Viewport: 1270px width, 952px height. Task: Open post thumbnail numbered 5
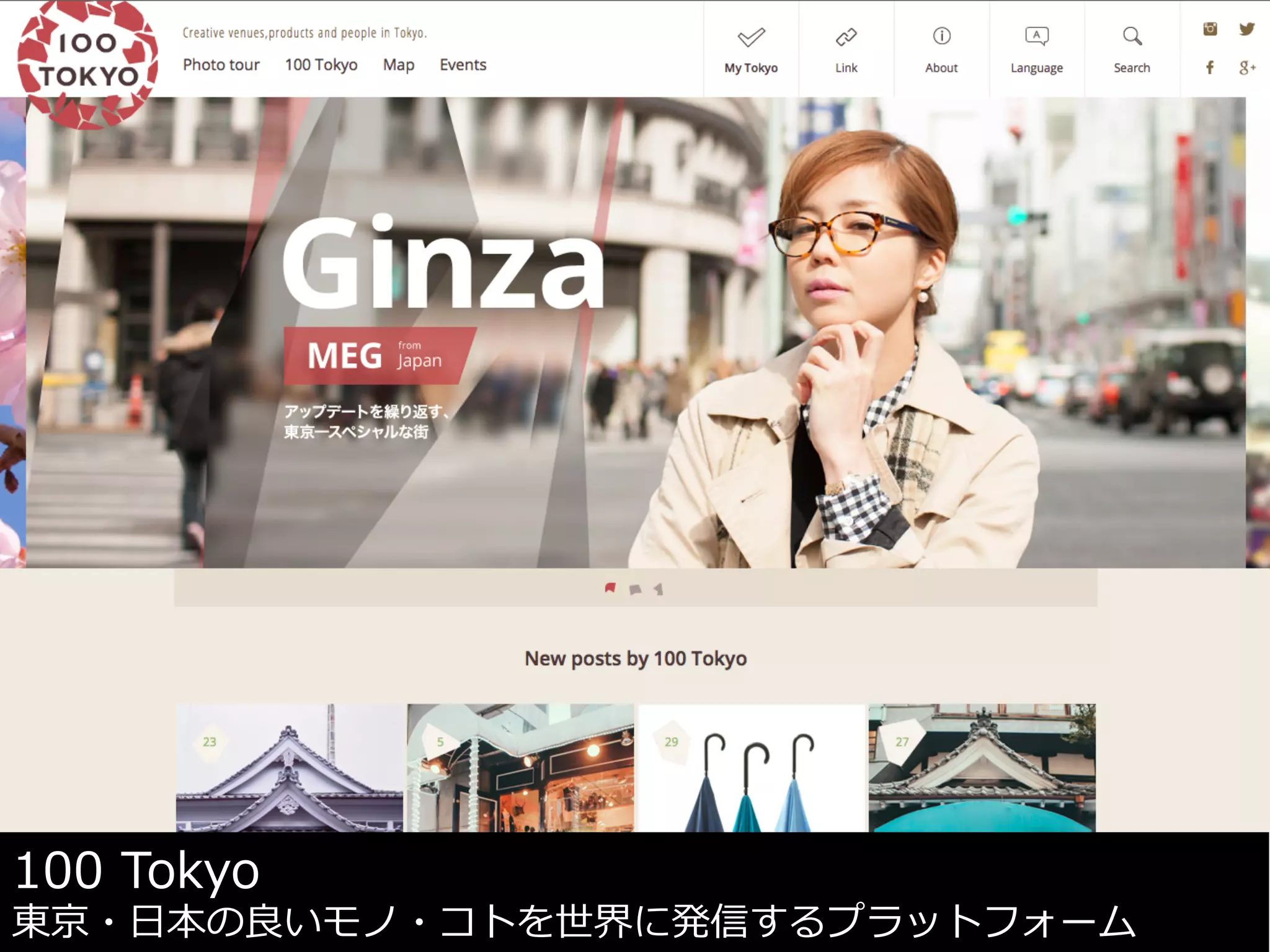[520, 767]
